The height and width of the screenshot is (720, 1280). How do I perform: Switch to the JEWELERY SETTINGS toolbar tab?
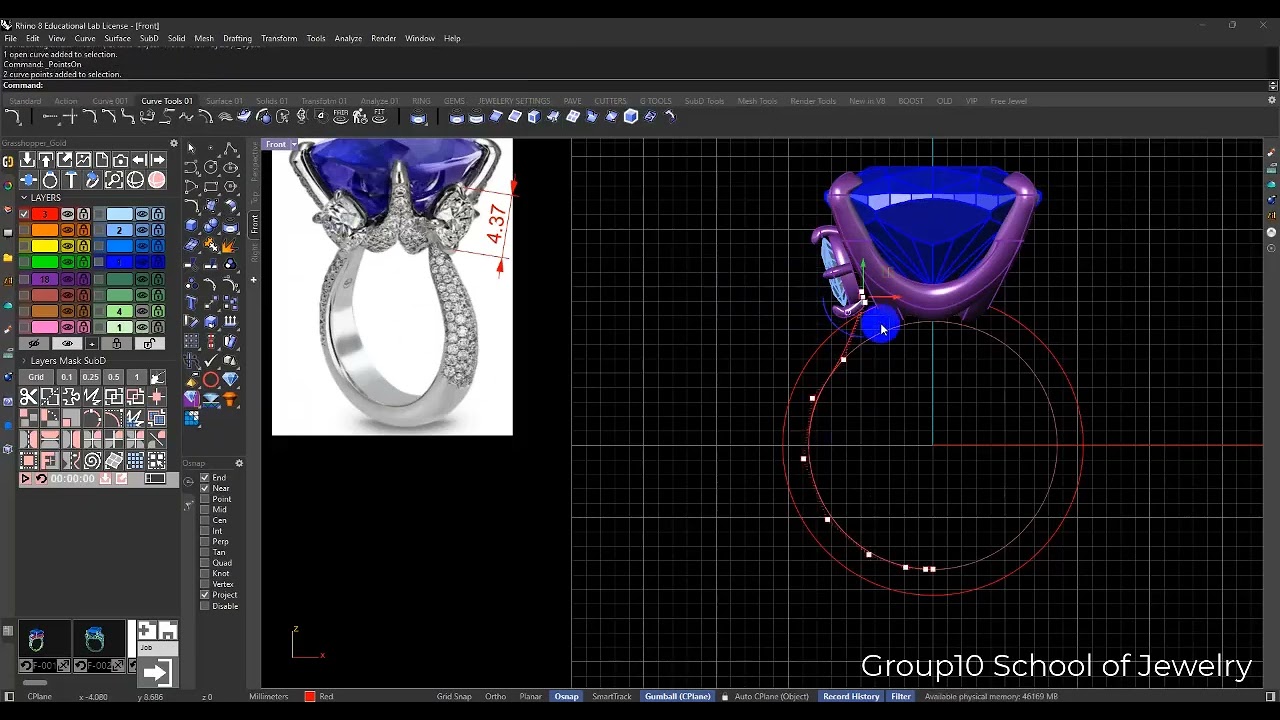[x=514, y=101]
